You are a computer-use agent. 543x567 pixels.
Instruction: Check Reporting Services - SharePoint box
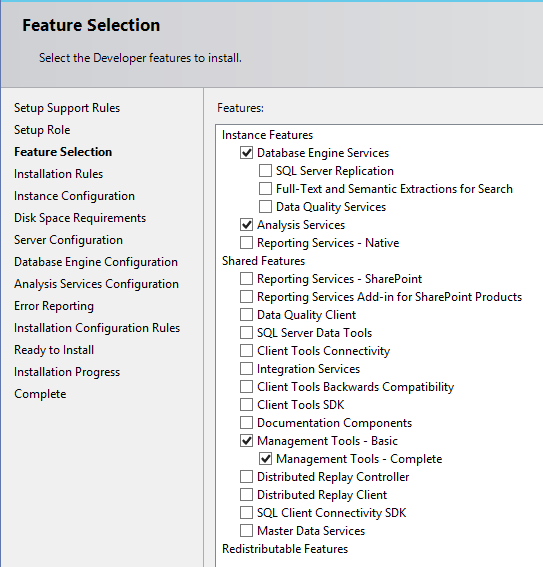(247, 279)
